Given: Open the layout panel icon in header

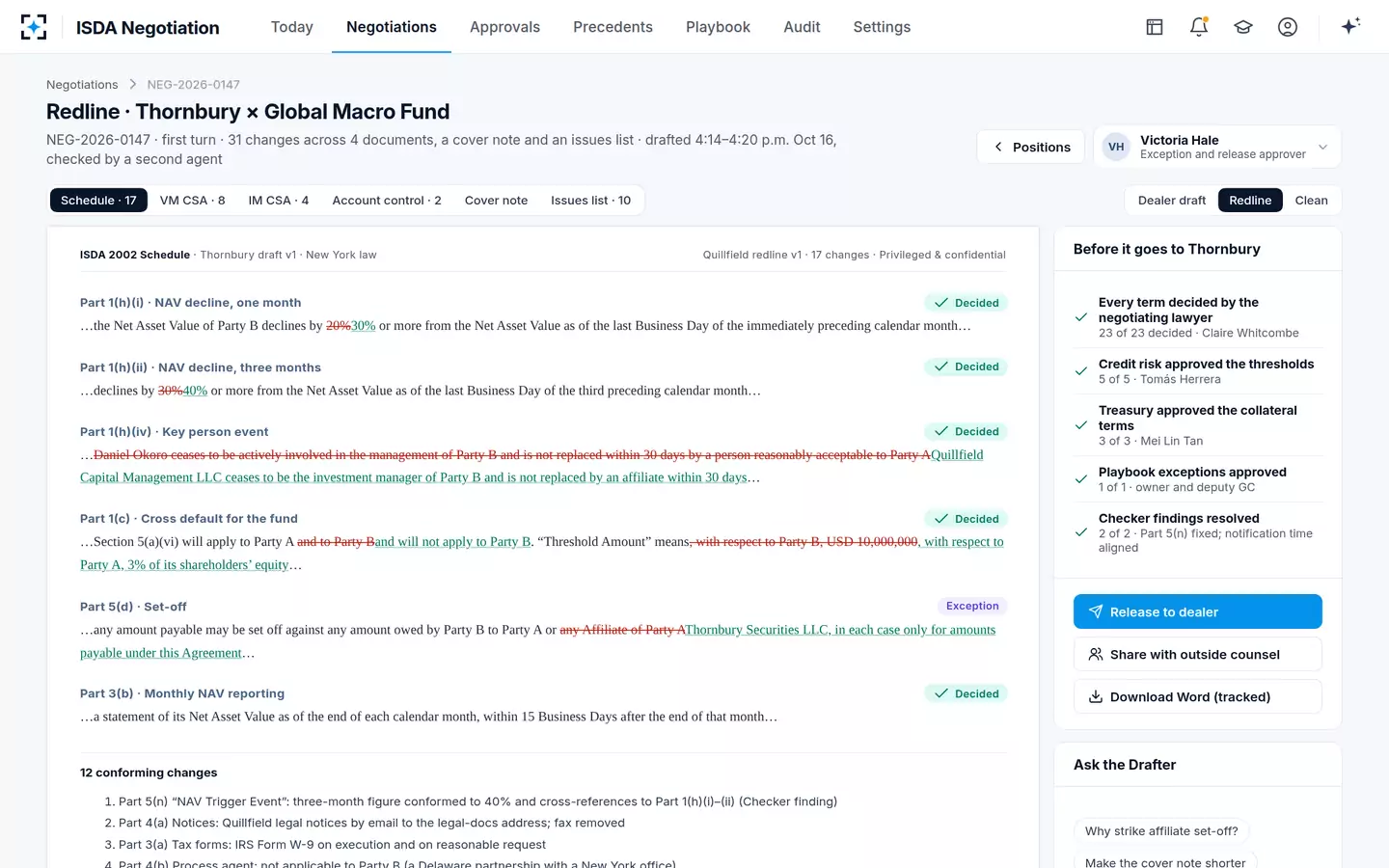Looking at the screenshot, I should pyautogui.click(x=1155, y=27).
